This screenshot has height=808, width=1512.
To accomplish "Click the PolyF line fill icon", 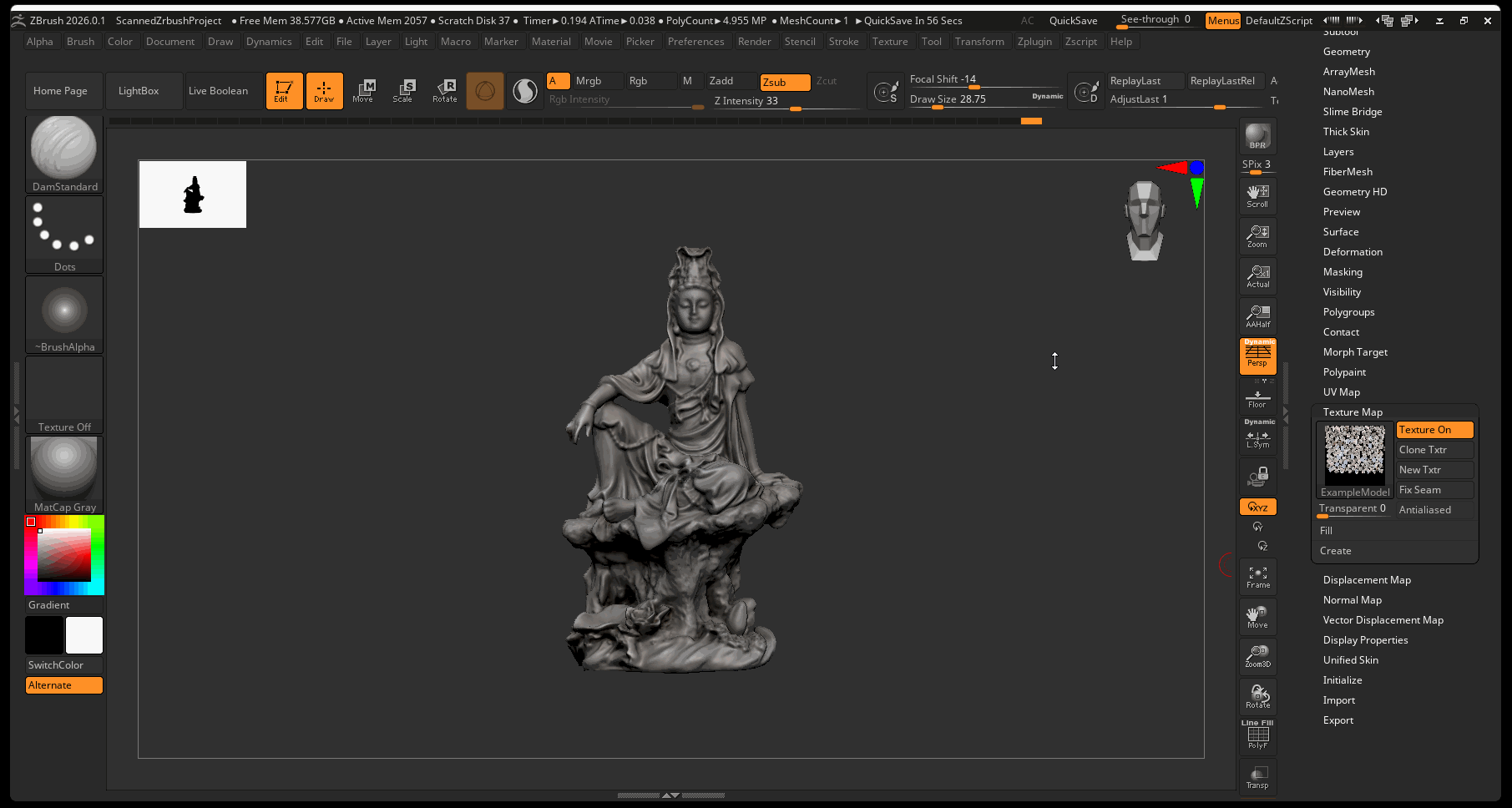I will coord(1257,736).
